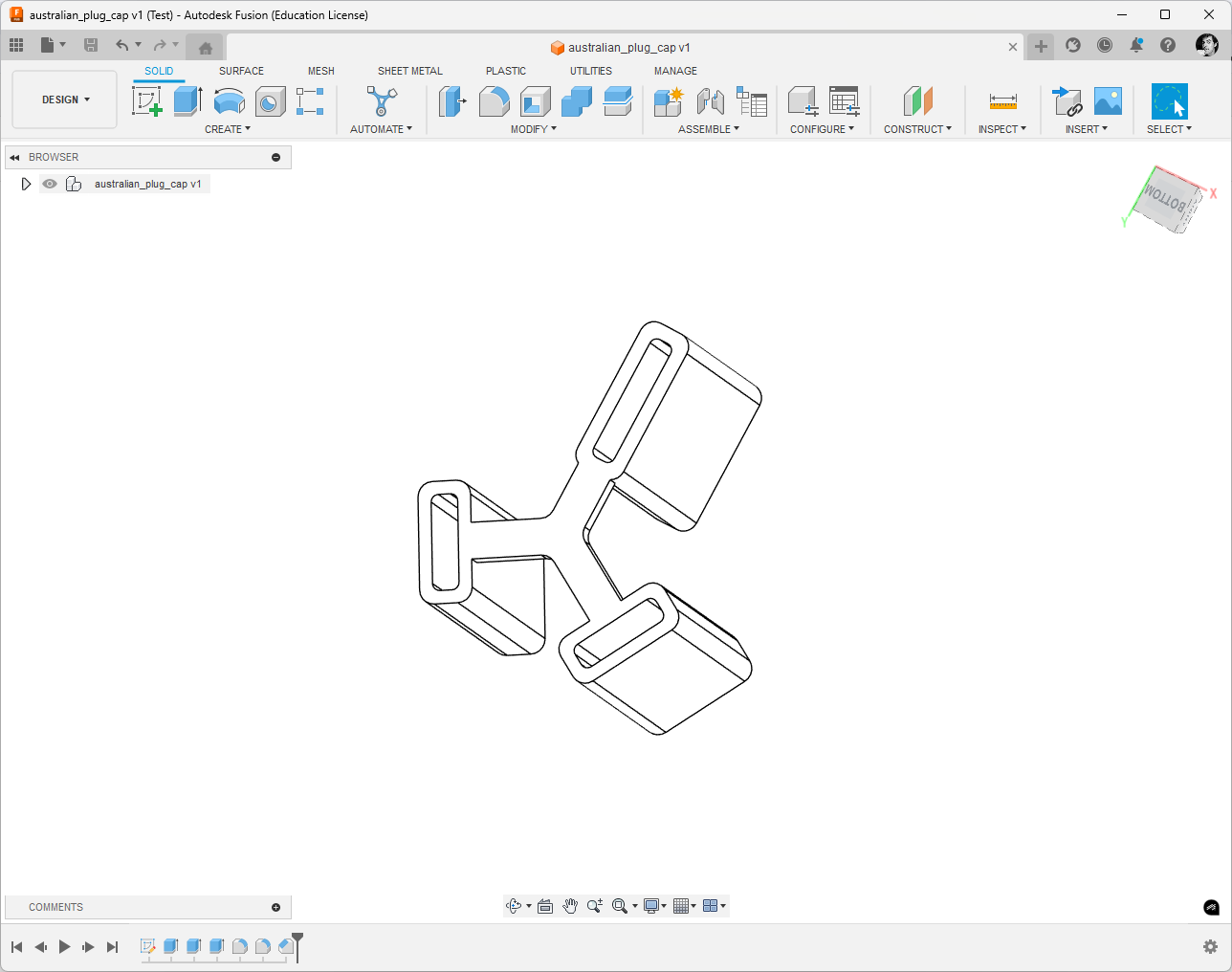
Task: Select the Fillet tool
Action: 494,100
